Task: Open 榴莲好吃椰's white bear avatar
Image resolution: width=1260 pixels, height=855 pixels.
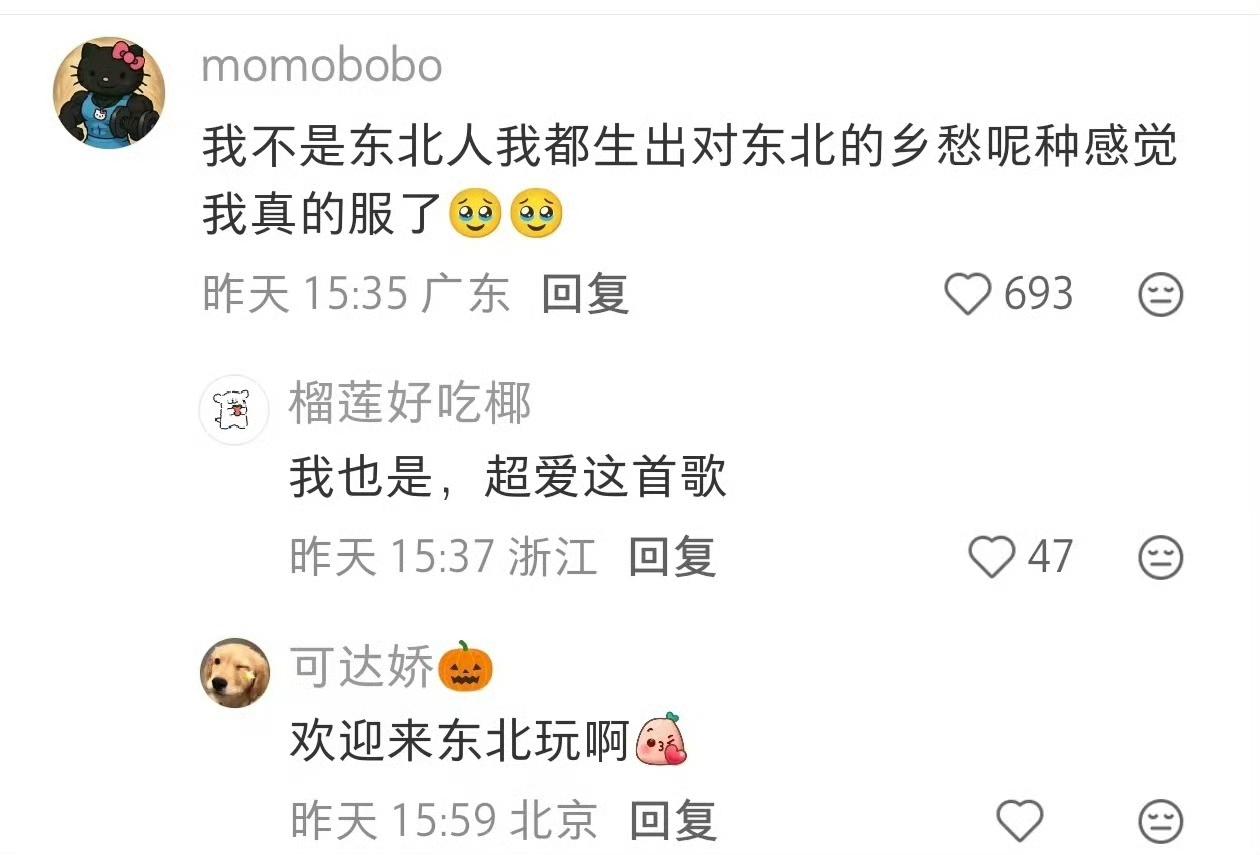Action: tap(235, 410)
